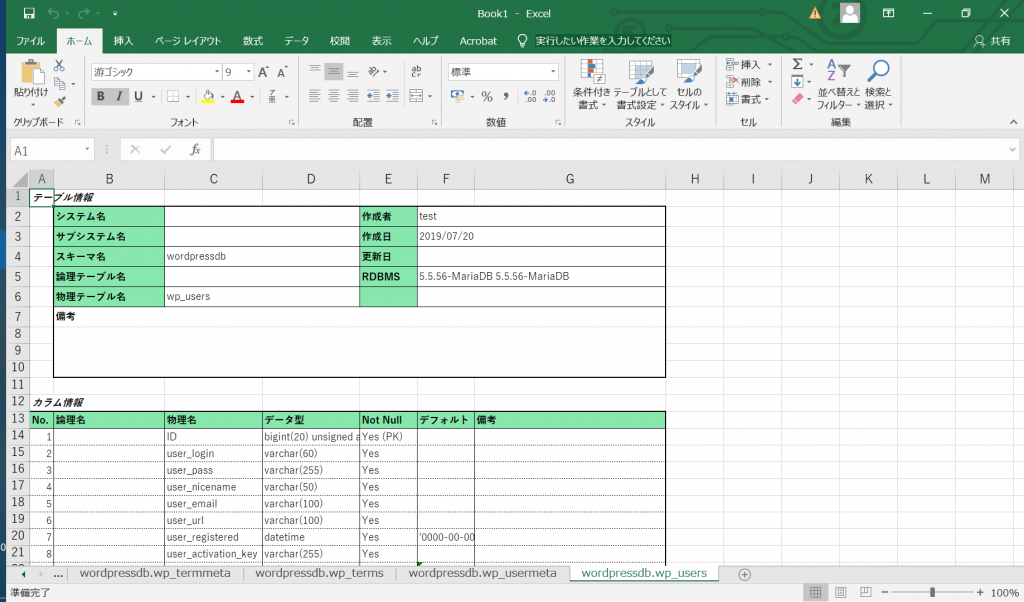Switch to the データ ribbon tab
This screenshot has height=602, width=1024.
point(296,41)
